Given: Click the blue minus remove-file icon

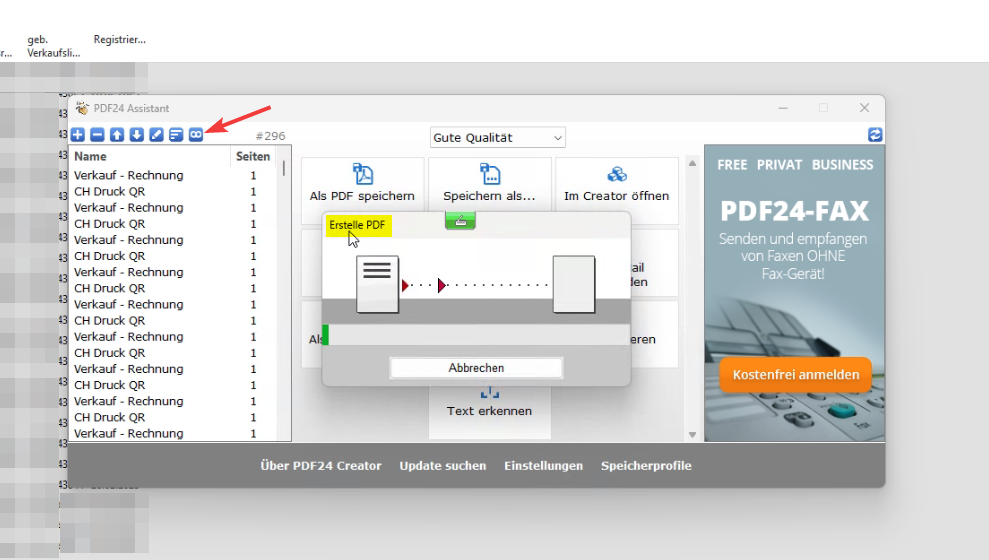Looking at the screenshot, I should (x=97, y=135).
